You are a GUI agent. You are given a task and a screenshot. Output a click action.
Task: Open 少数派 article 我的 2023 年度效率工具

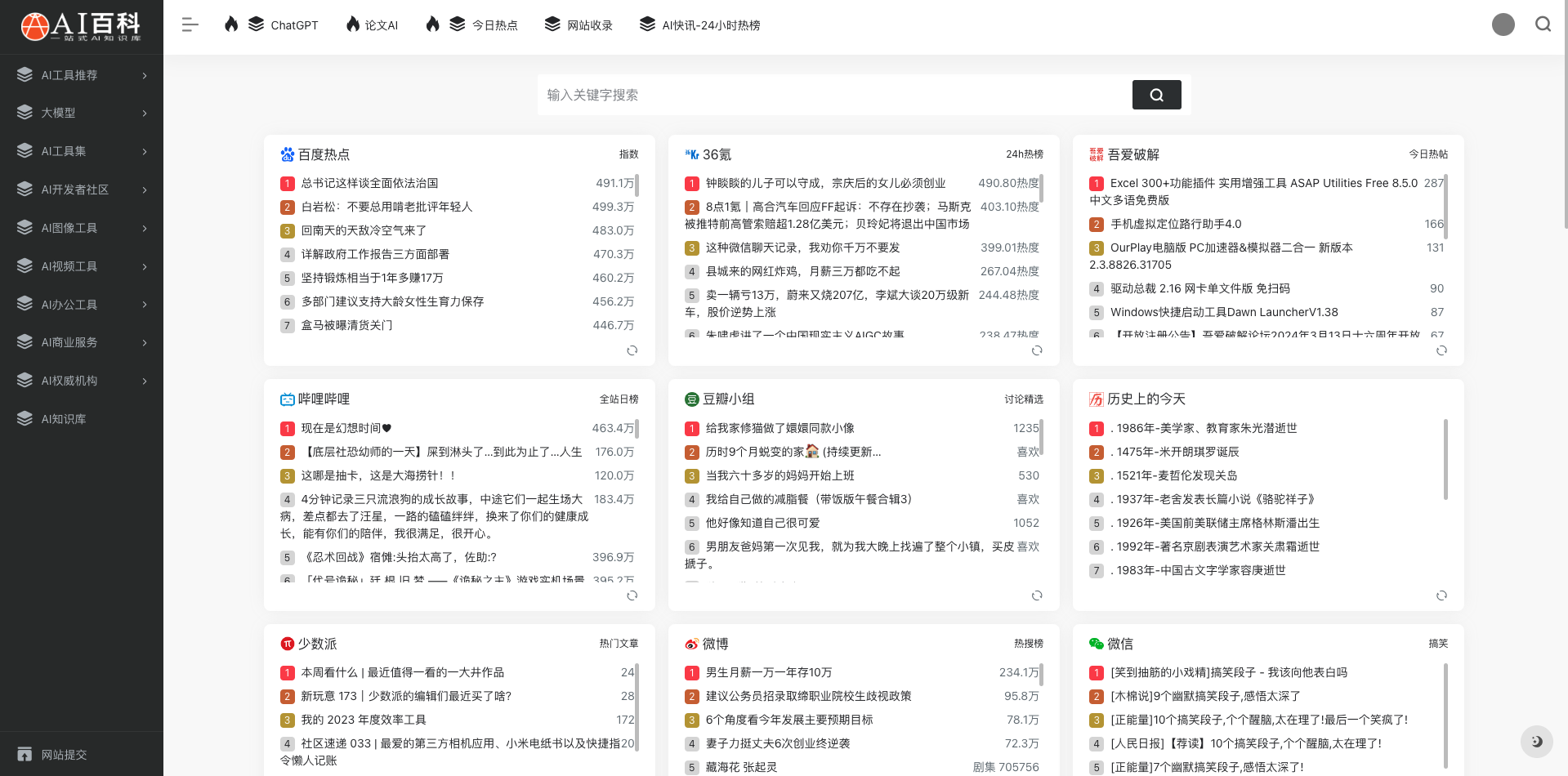[x=364, y=720]
